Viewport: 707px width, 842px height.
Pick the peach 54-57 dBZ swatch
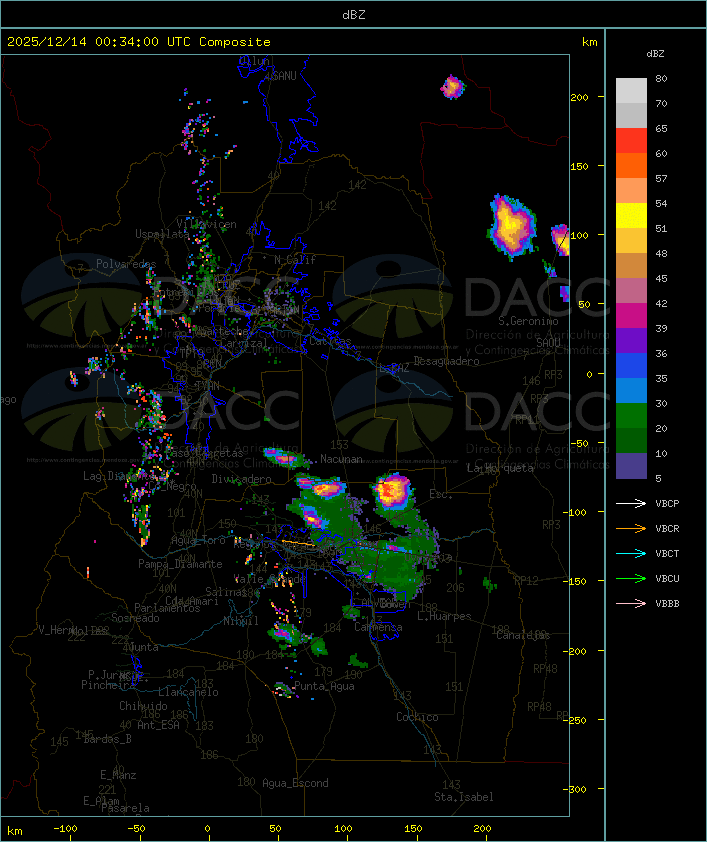631,190
